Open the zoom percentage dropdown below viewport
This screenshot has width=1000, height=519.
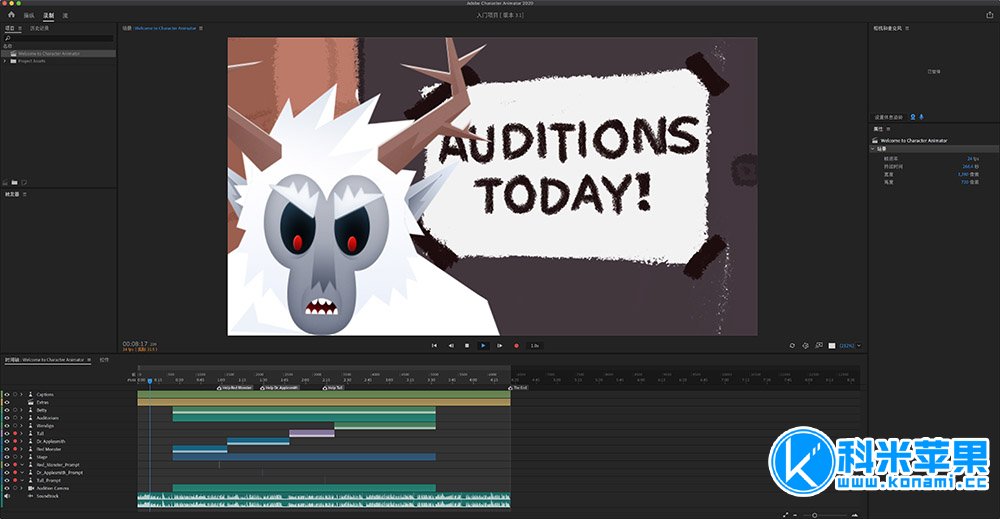[x=850, y=346]
